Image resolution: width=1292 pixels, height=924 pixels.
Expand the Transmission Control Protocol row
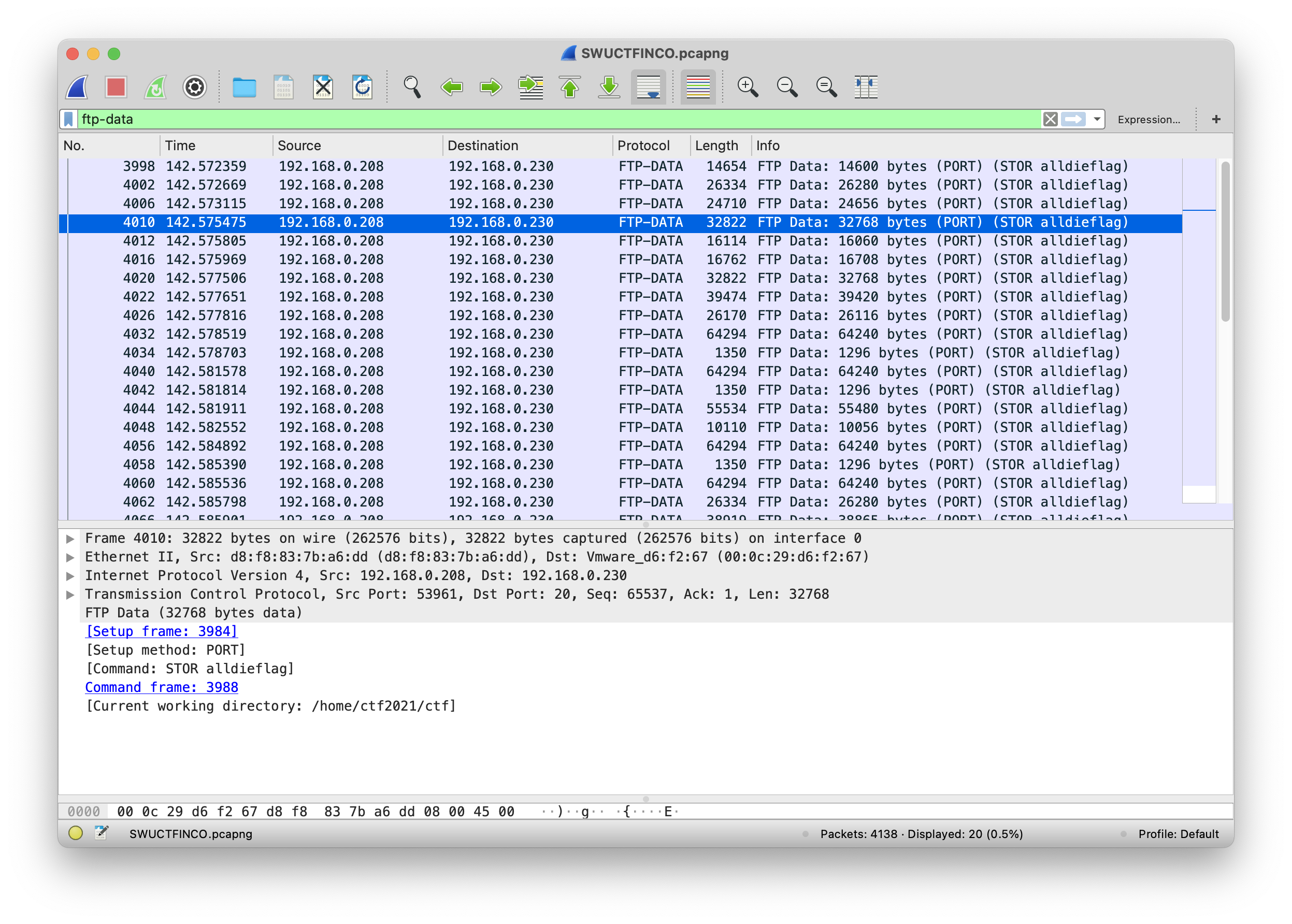70,595
